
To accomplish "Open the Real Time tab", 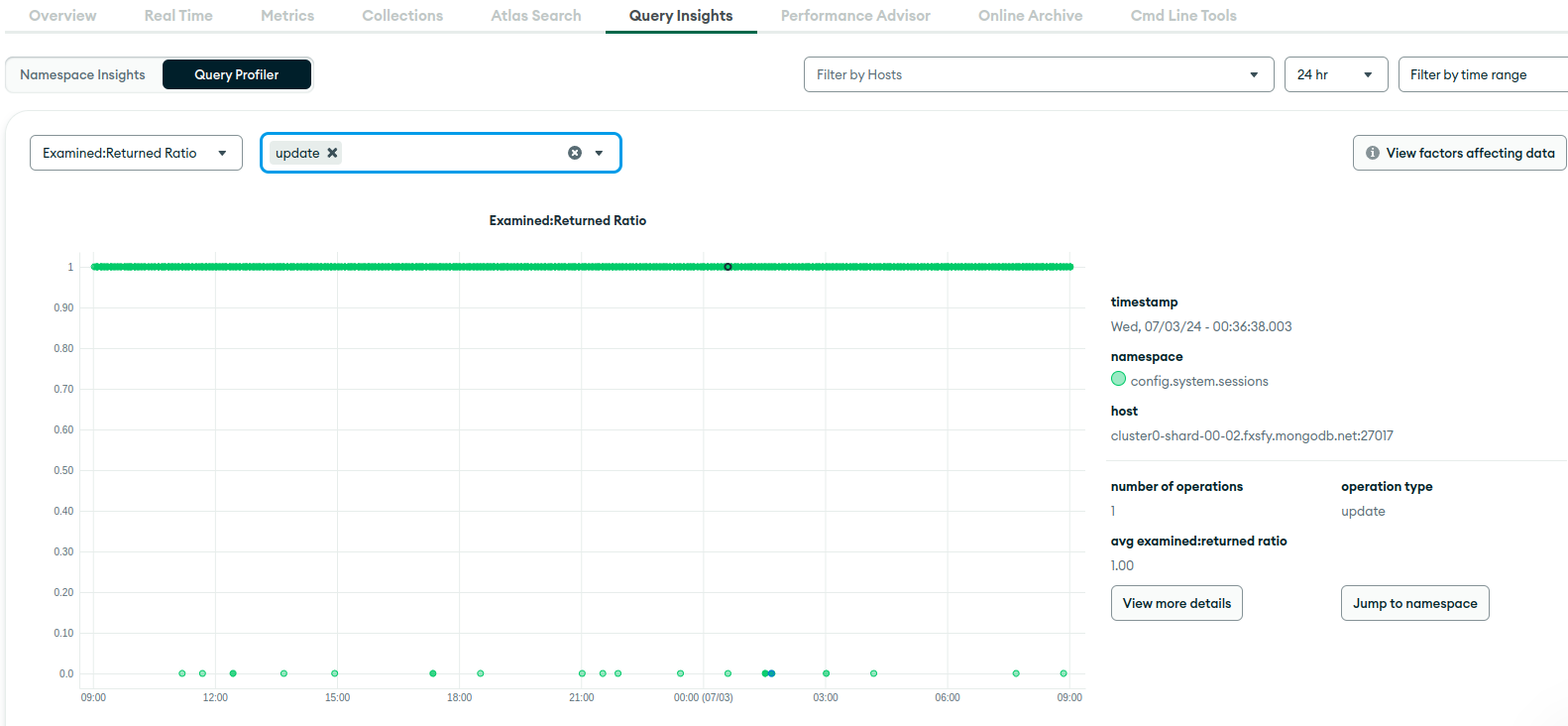I will coord(178,16).
